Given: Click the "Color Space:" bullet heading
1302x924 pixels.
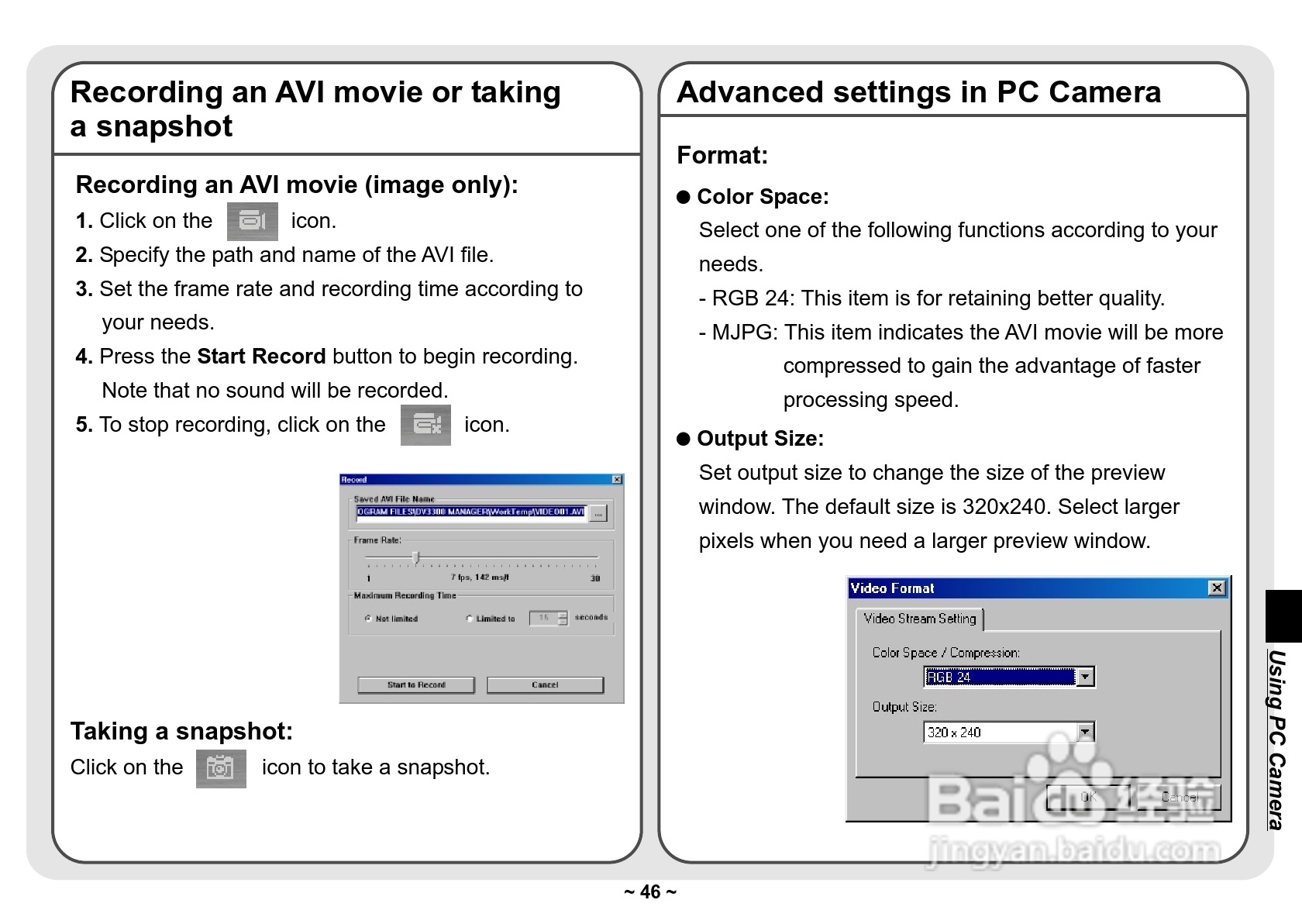Looking at the screenshot, I should pyautogui.click(x=763, y=197).
